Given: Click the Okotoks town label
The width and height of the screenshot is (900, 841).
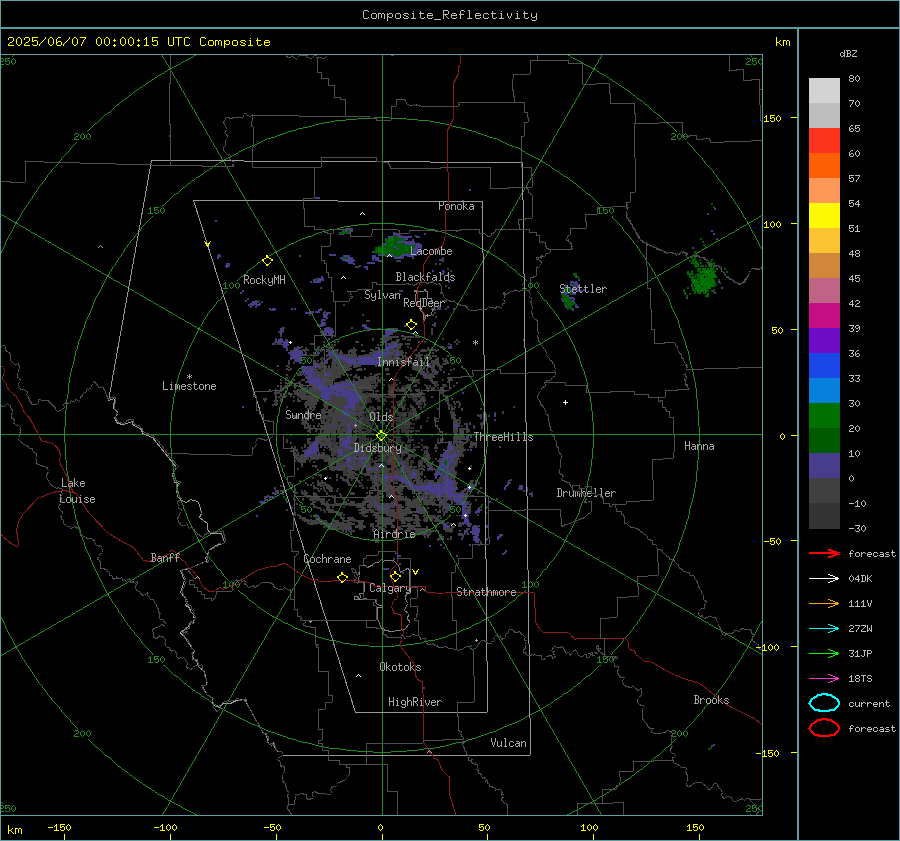Looking at the screenshot, I should 400,667.
